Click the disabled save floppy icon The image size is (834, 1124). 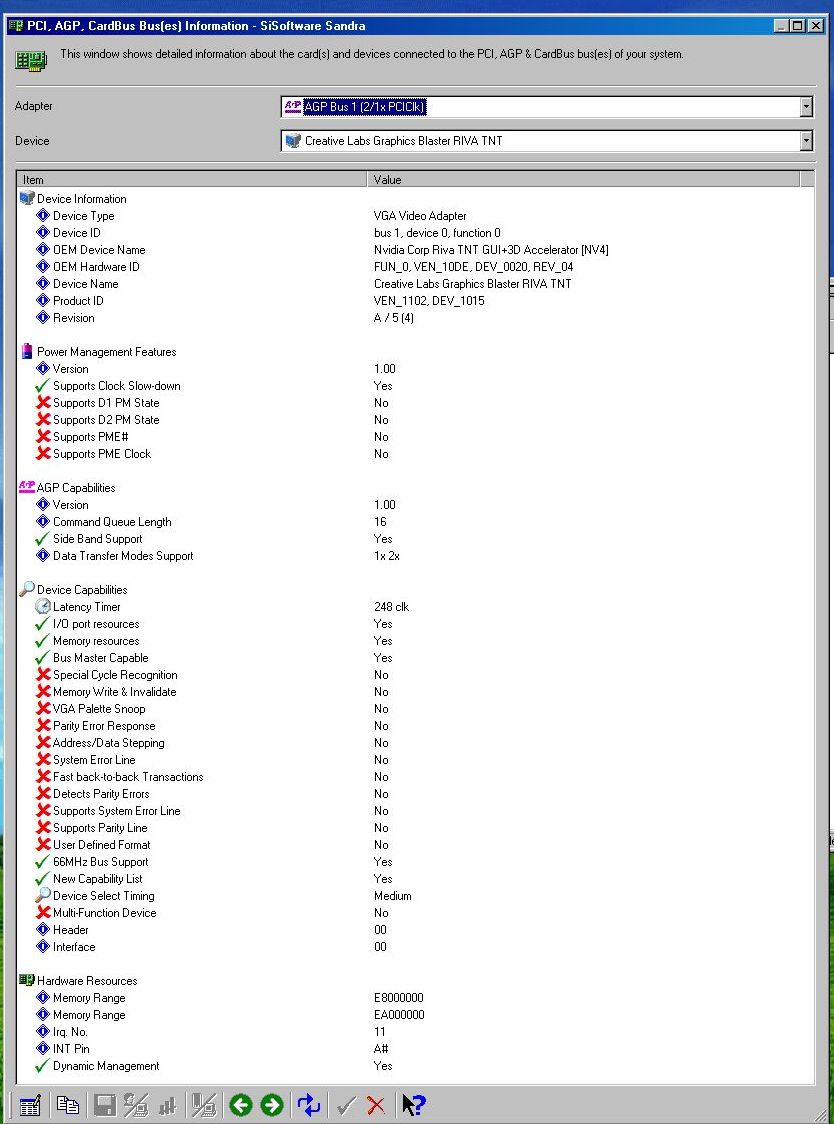tap(105, 1105)
